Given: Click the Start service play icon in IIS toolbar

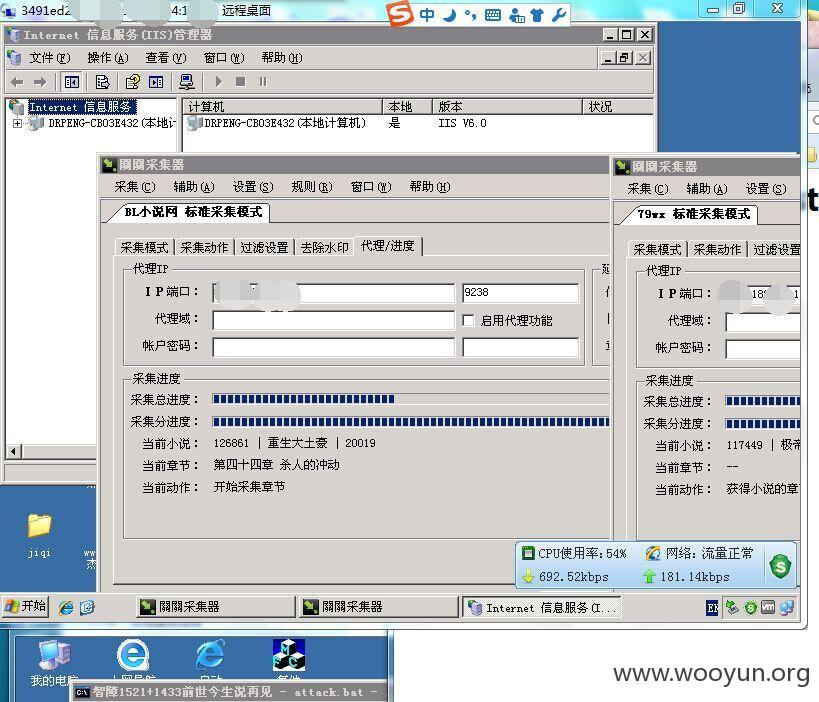Looking at the screenshot, I should click(218, 82).
